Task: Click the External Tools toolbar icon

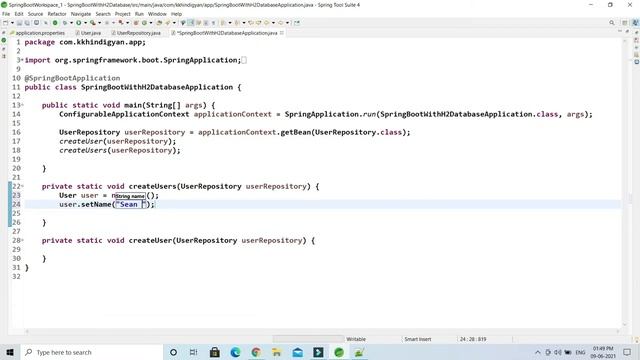Action: [121, 23]
